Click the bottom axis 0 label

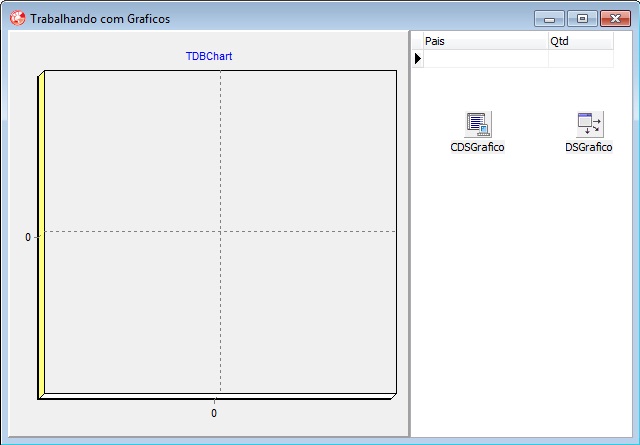pyautogui.click(x=214, y=413)
